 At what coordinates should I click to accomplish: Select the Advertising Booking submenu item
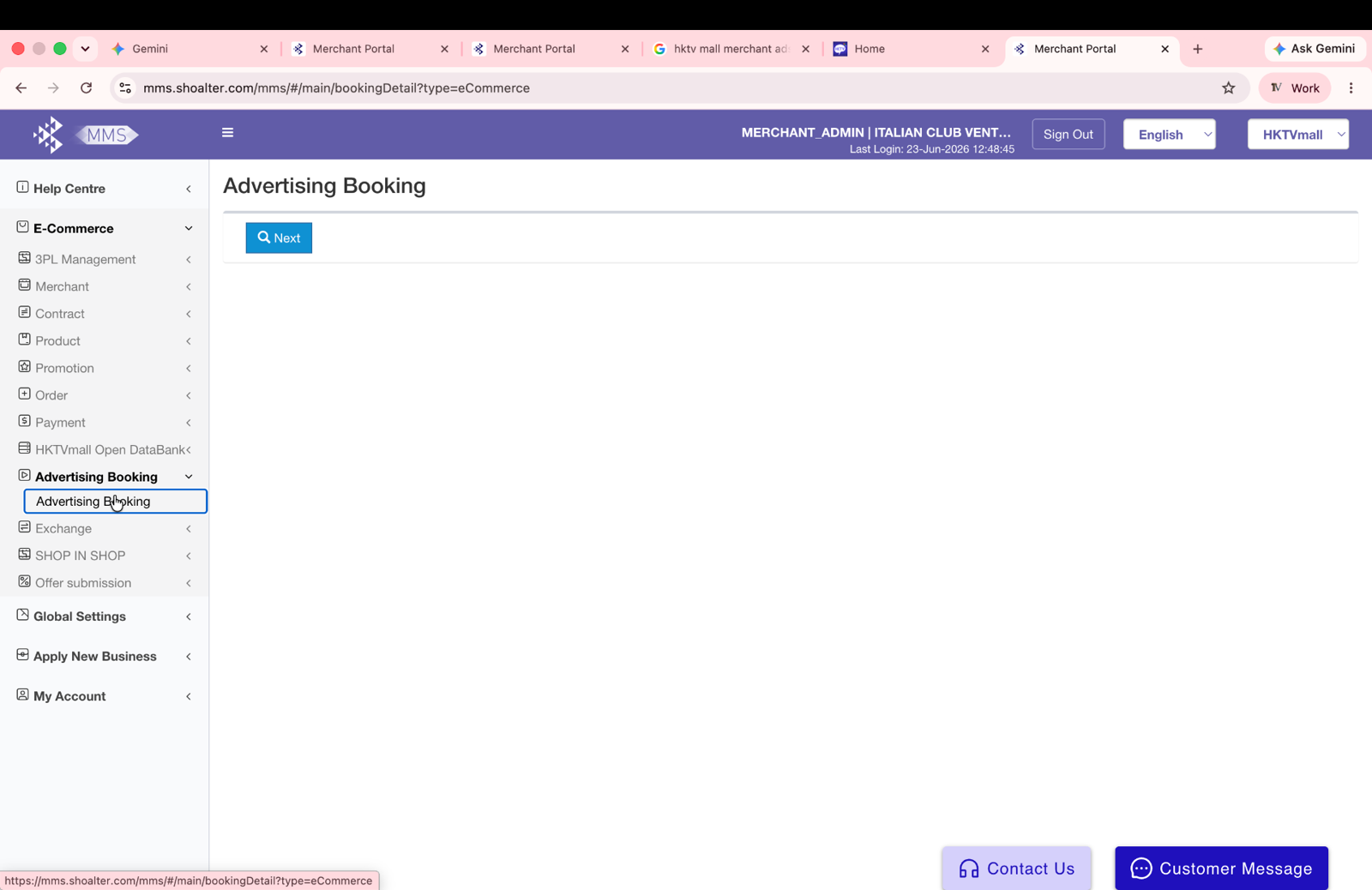(x=115, y=502)
